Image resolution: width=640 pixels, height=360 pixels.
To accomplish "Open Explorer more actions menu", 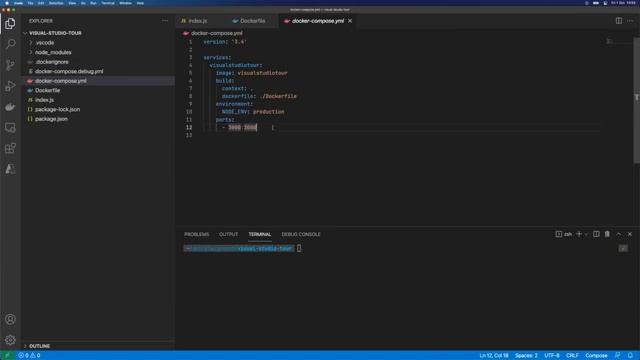I will (165, 21).
